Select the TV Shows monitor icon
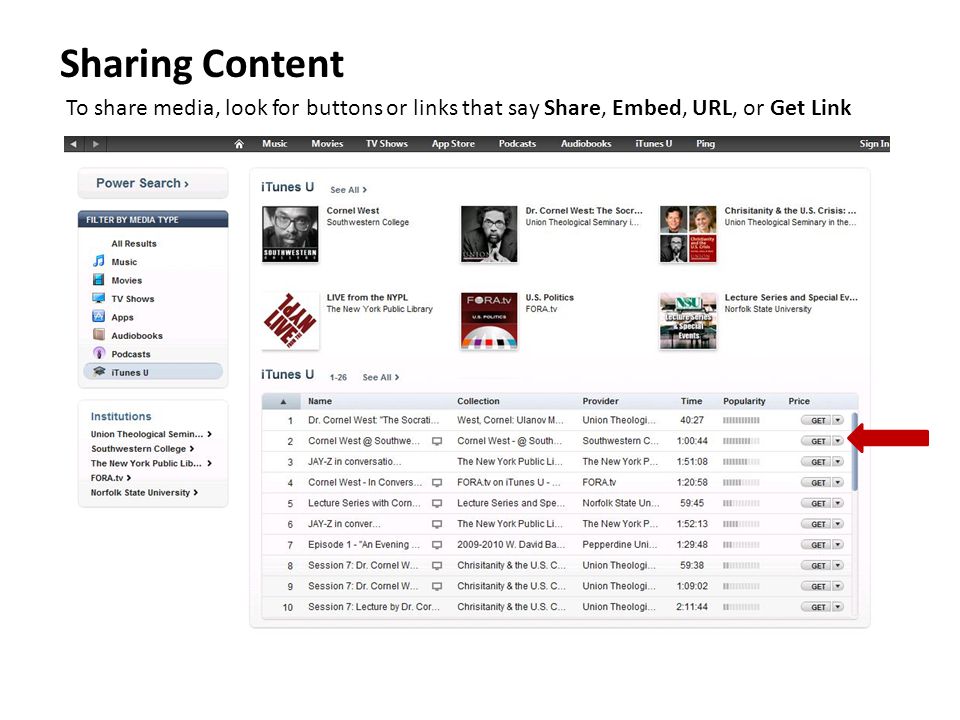The image size is (960, 720). (x=99, y=298)
